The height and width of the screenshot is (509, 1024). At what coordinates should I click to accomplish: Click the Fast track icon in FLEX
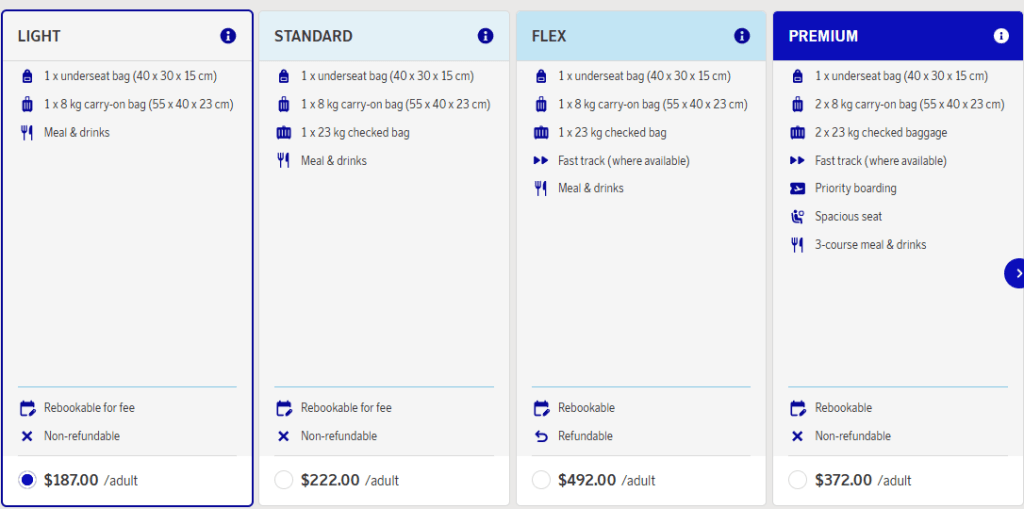pos(541,161)
